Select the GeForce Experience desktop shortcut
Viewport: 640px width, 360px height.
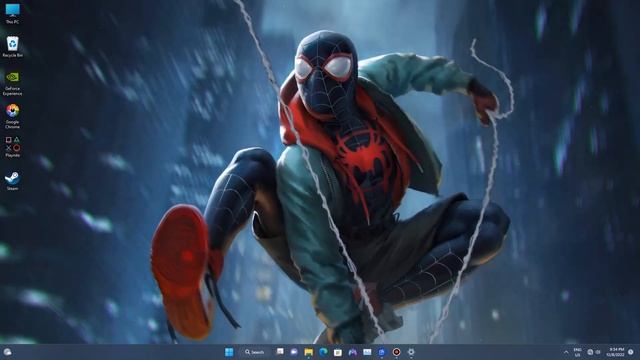[12, 83]
